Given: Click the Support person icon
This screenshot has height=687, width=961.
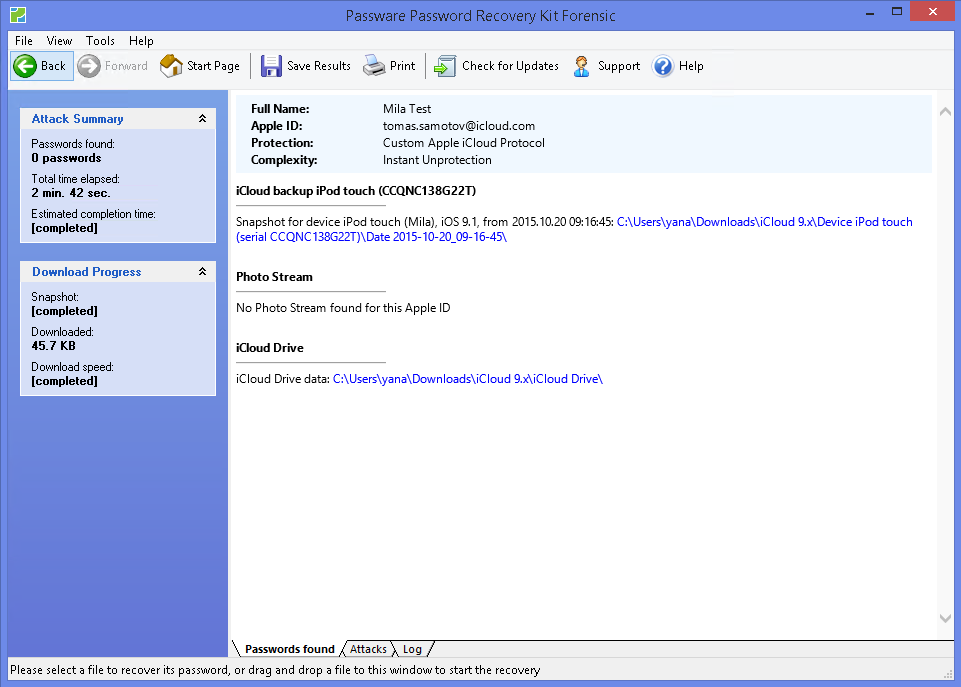Looking at the screenshot, I should pyautogui.click(x=582, y=66).
